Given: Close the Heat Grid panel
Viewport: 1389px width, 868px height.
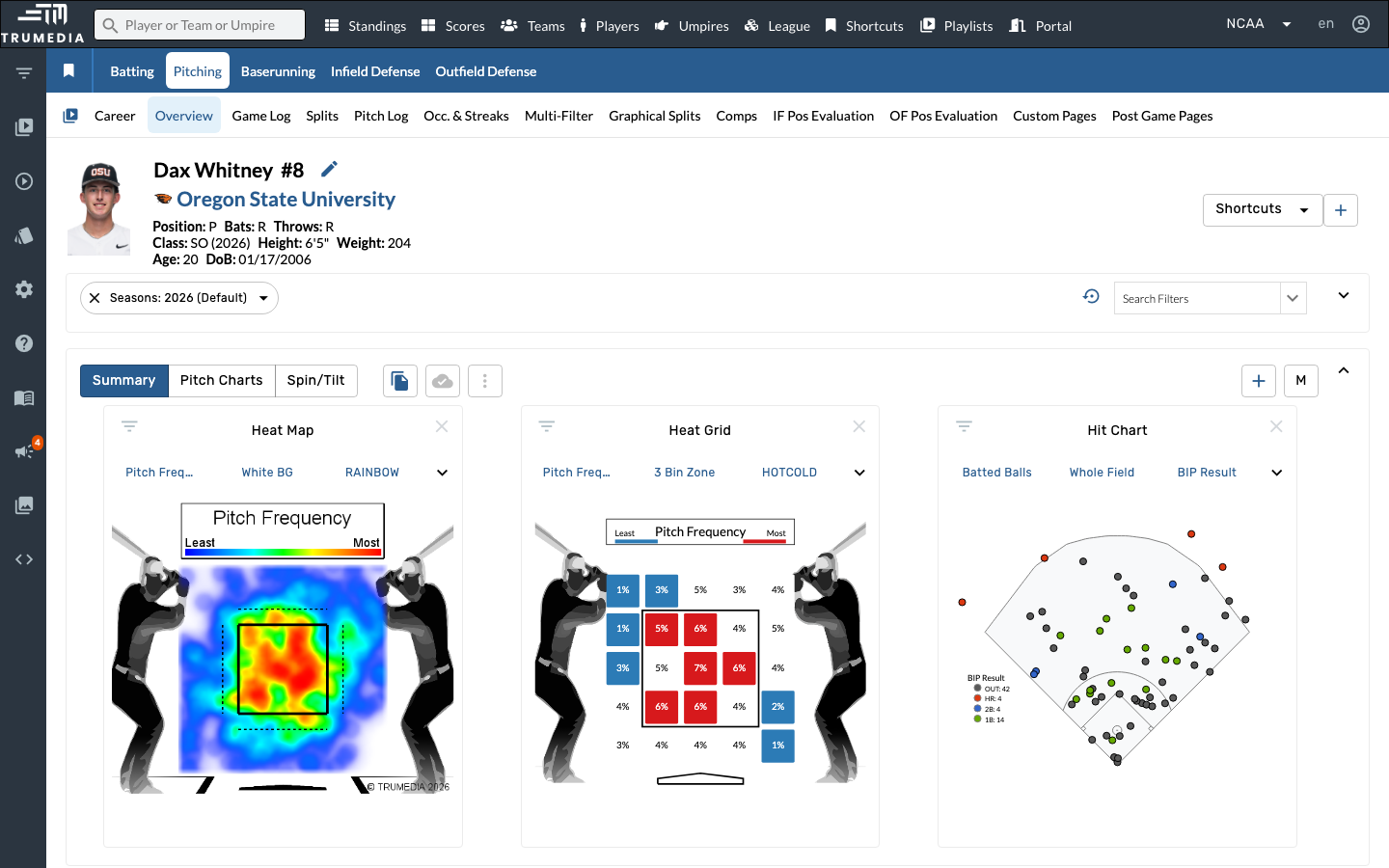Looking at the screenshot, I should coord(859,426).
